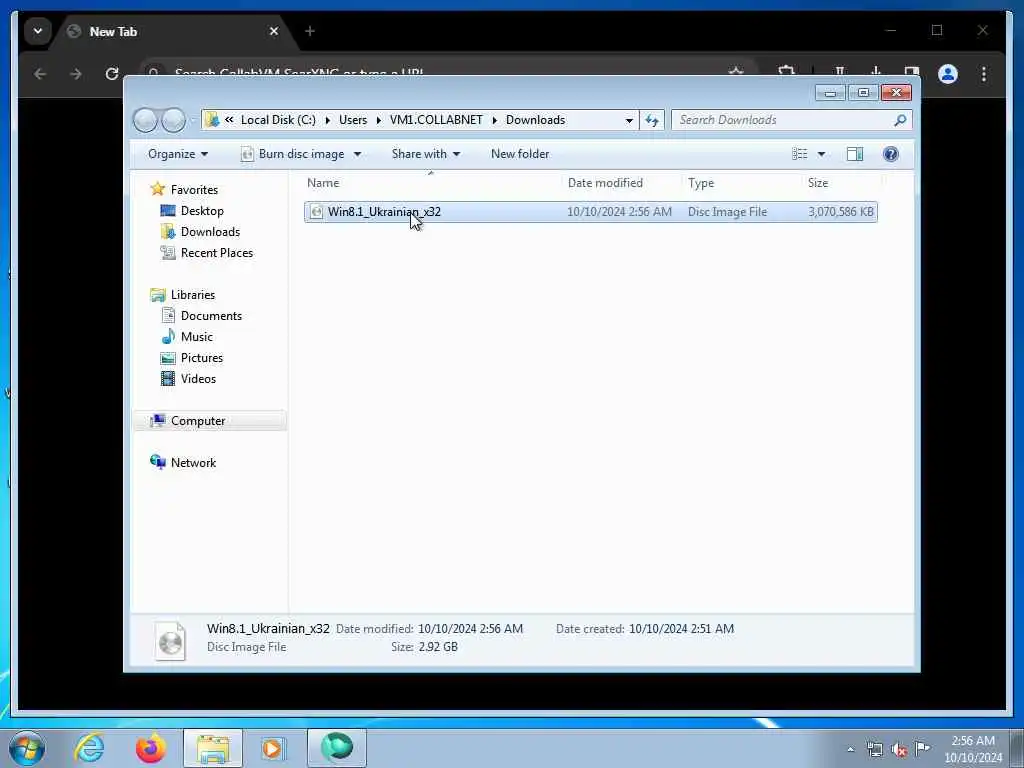Viewport: 1024px width, 768px height.
Task: Launch Internet Explorer from taskbar
Action: [89, 748]
